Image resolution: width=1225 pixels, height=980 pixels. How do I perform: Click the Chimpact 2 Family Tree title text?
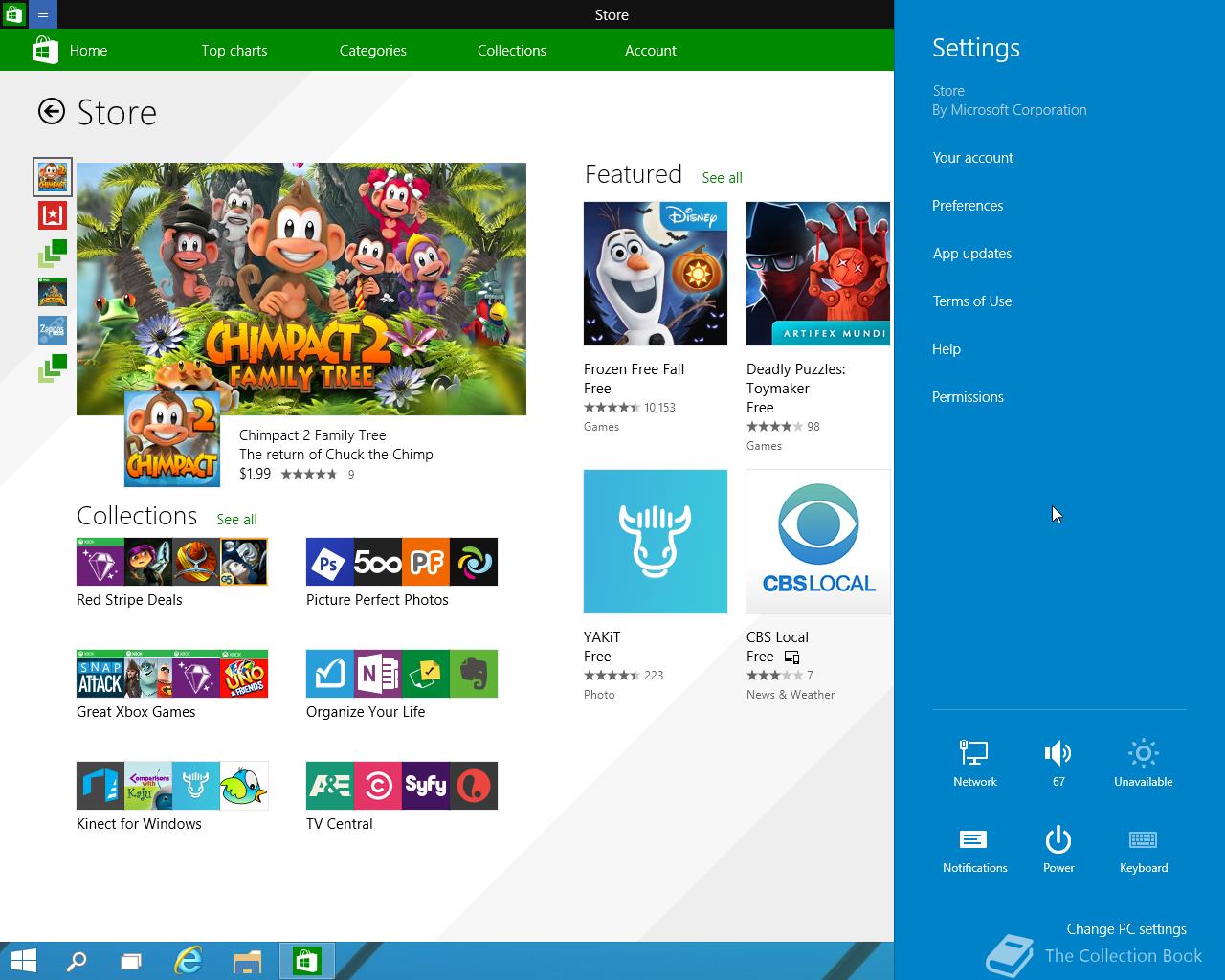(x=313, y=435)
